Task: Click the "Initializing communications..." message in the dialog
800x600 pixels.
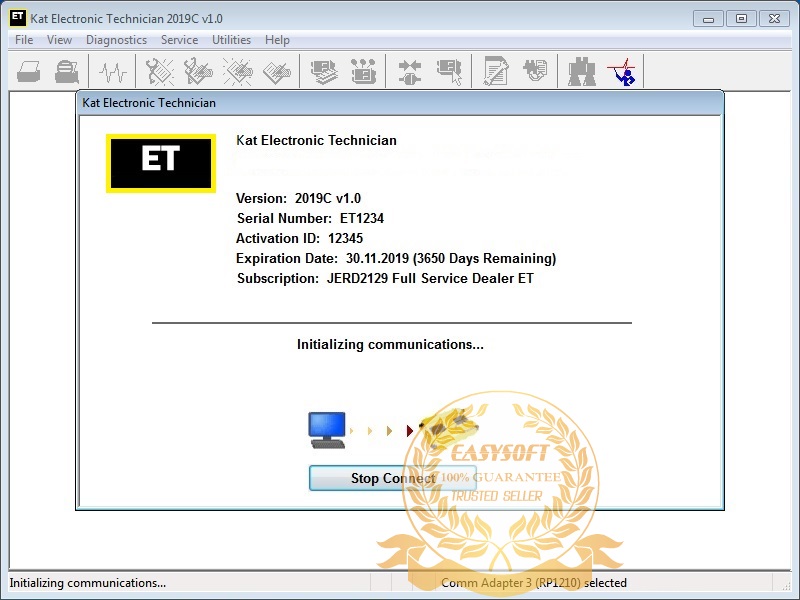Action: pos(390,344)
